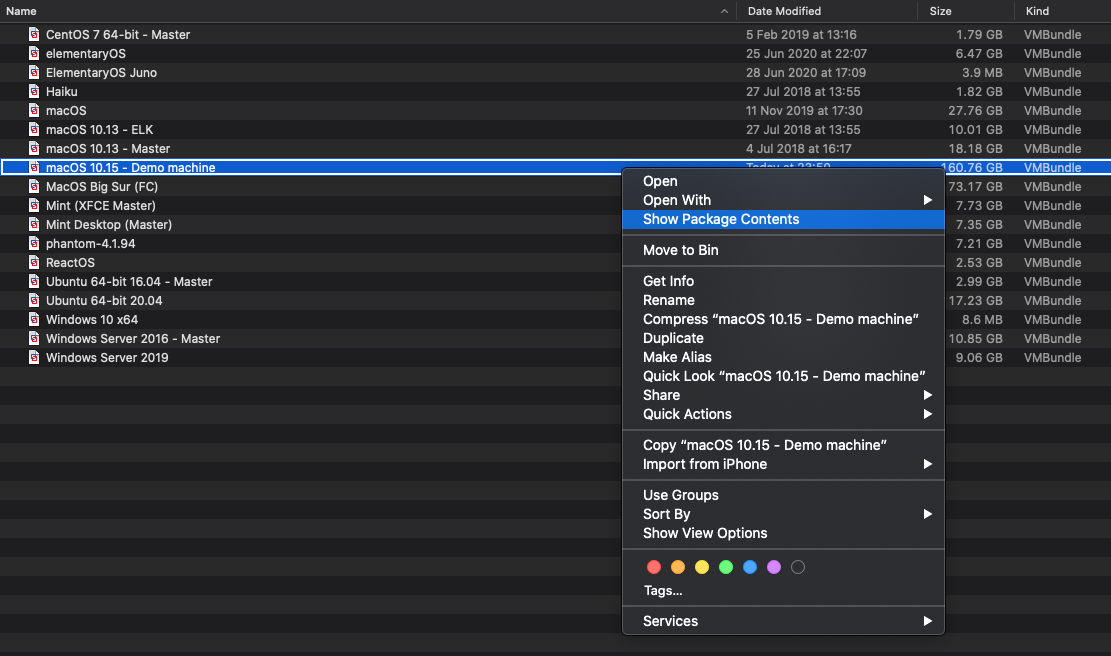Apply the red tag color
Screen dimensions: 1111x656
(654, 567)
